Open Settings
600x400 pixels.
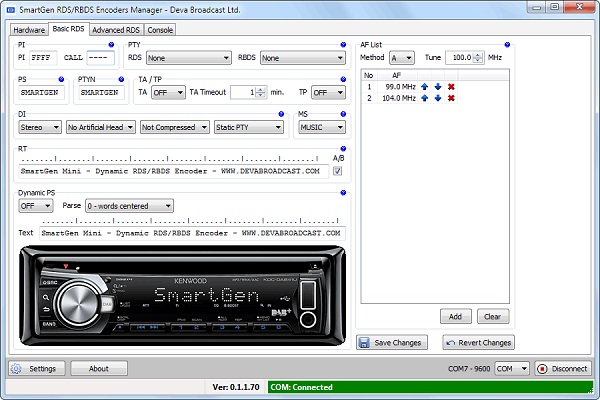click(37, 369)
